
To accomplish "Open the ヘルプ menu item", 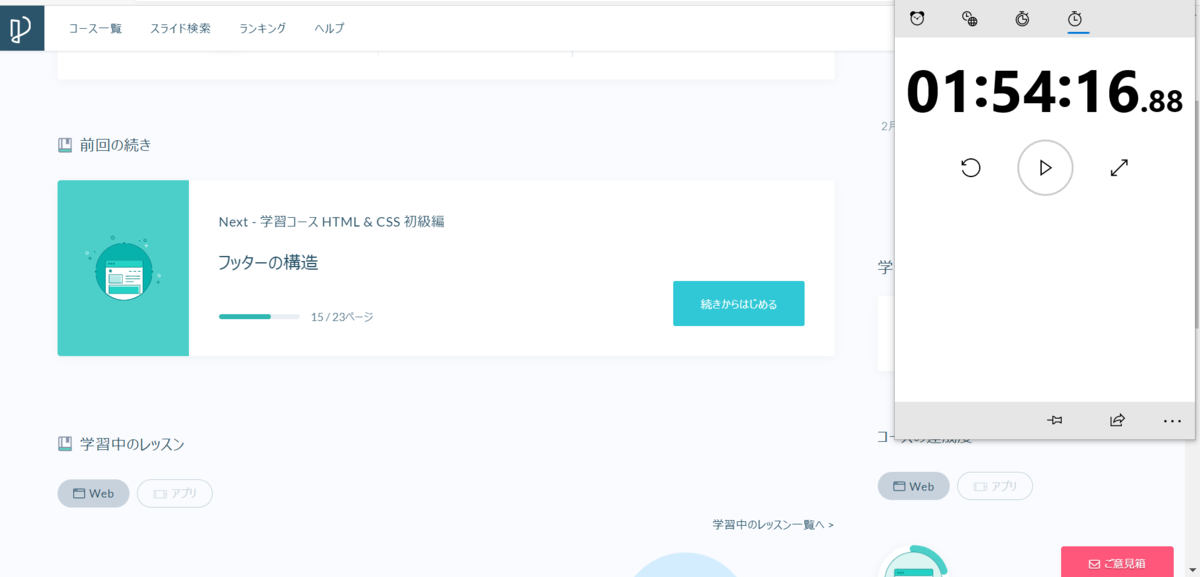I will point(329,29).
